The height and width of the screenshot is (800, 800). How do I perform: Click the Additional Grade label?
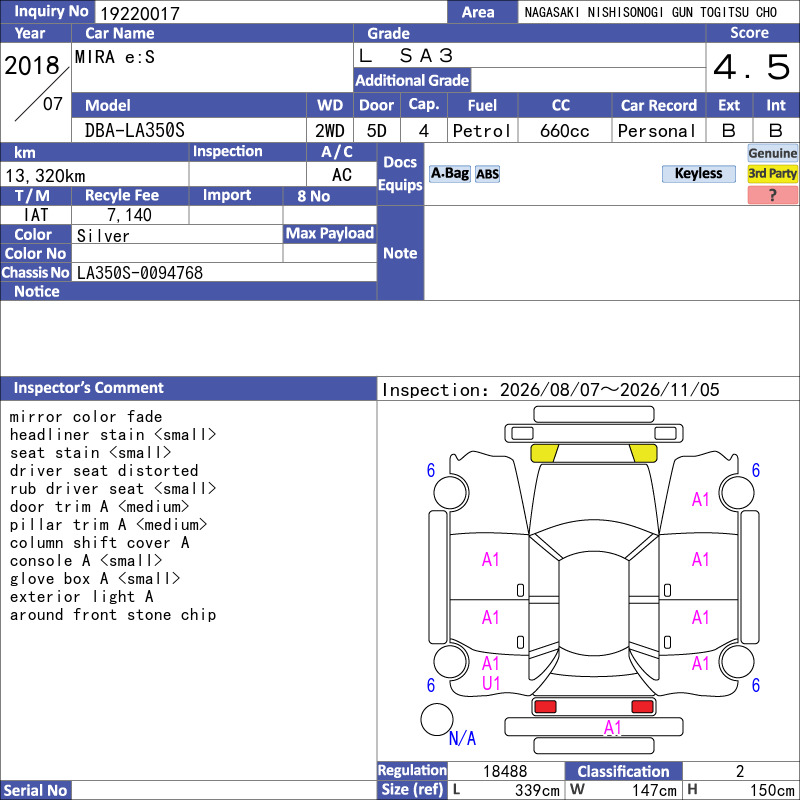(x=412, y=80)
